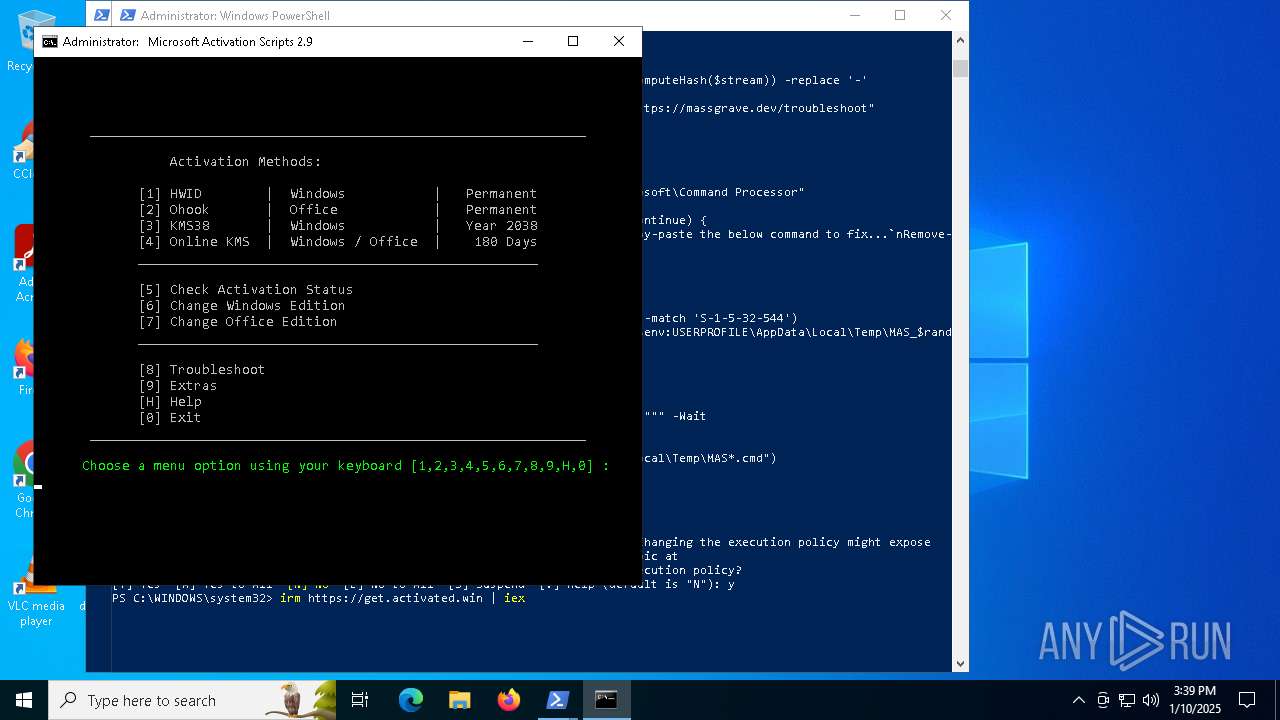1280x720 pixels.
Task: Click the green 'Choose a menu option' prompt
Action: pos(346,465)
